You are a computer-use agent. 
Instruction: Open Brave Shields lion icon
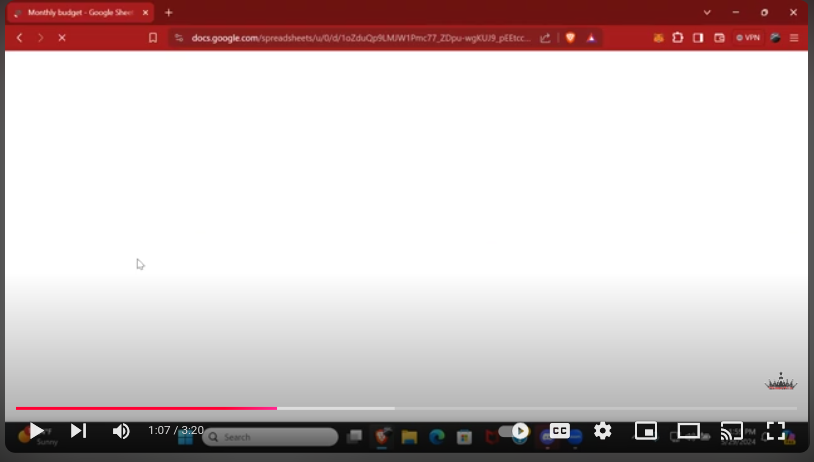[570, 38]
